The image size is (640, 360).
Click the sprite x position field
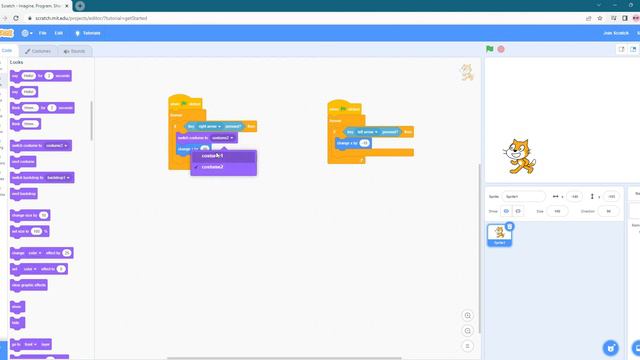coord(575,196)
